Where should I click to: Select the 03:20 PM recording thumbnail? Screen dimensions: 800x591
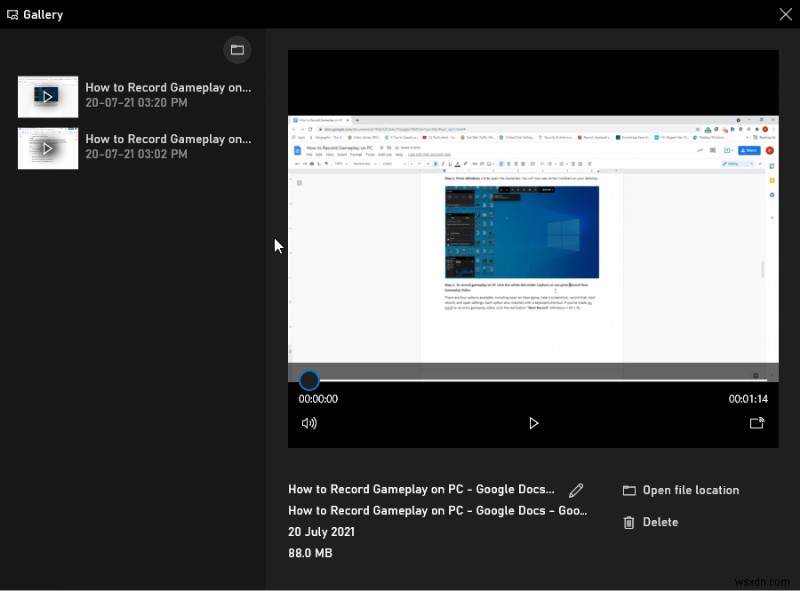click(48, 96)
